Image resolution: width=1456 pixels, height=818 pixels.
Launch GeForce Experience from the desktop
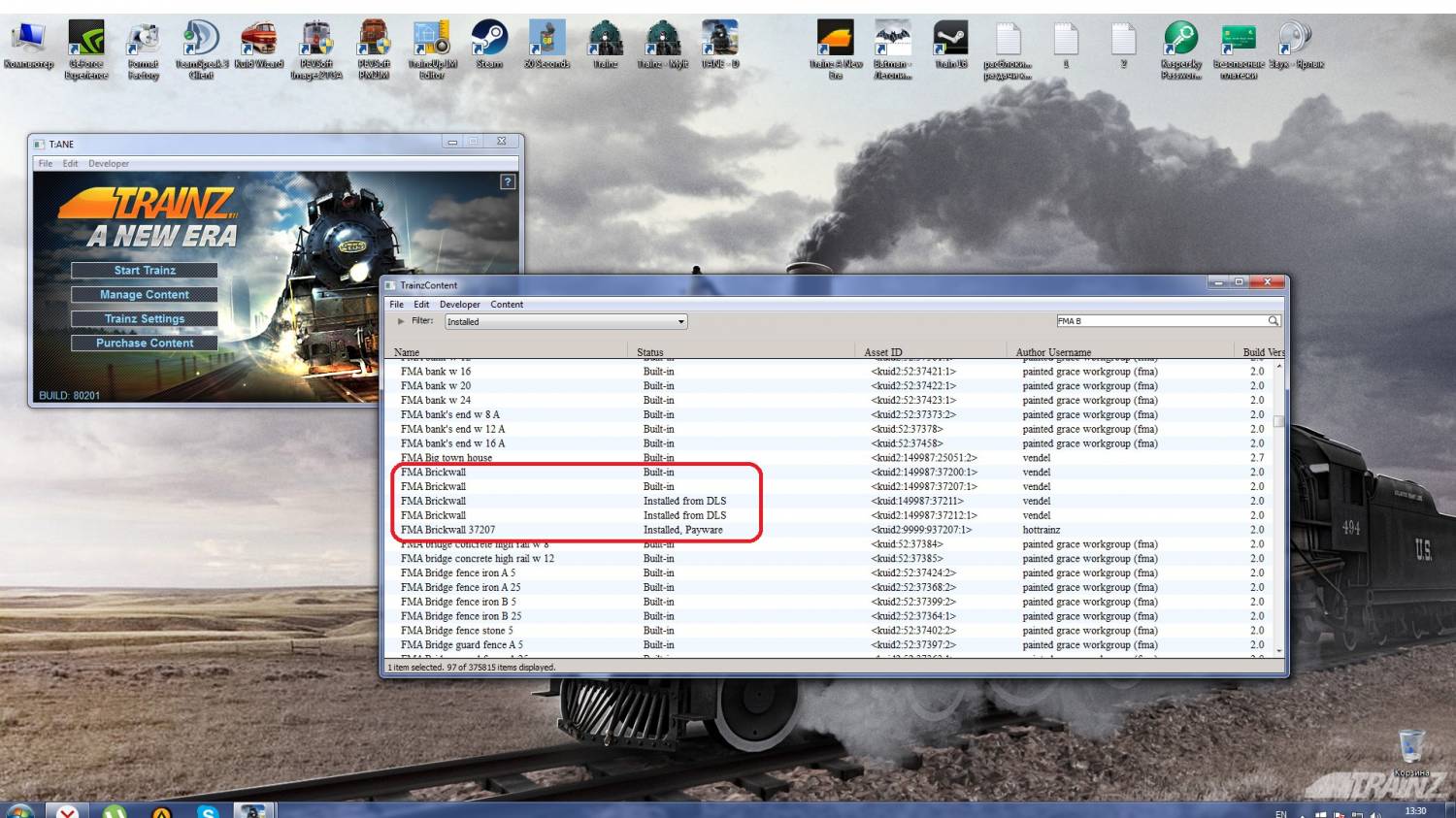tap(86, 49)
